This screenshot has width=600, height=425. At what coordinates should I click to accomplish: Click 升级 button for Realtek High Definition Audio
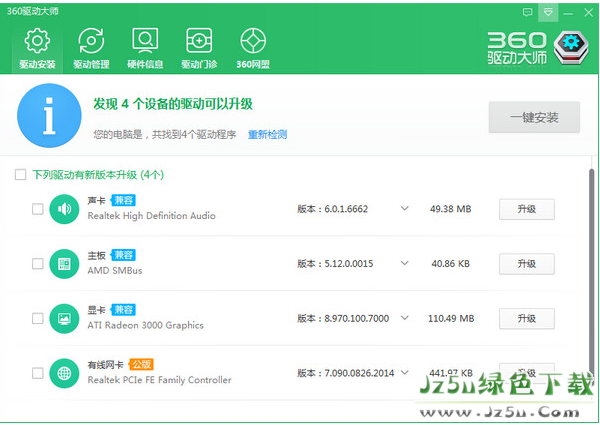(527, 209)
